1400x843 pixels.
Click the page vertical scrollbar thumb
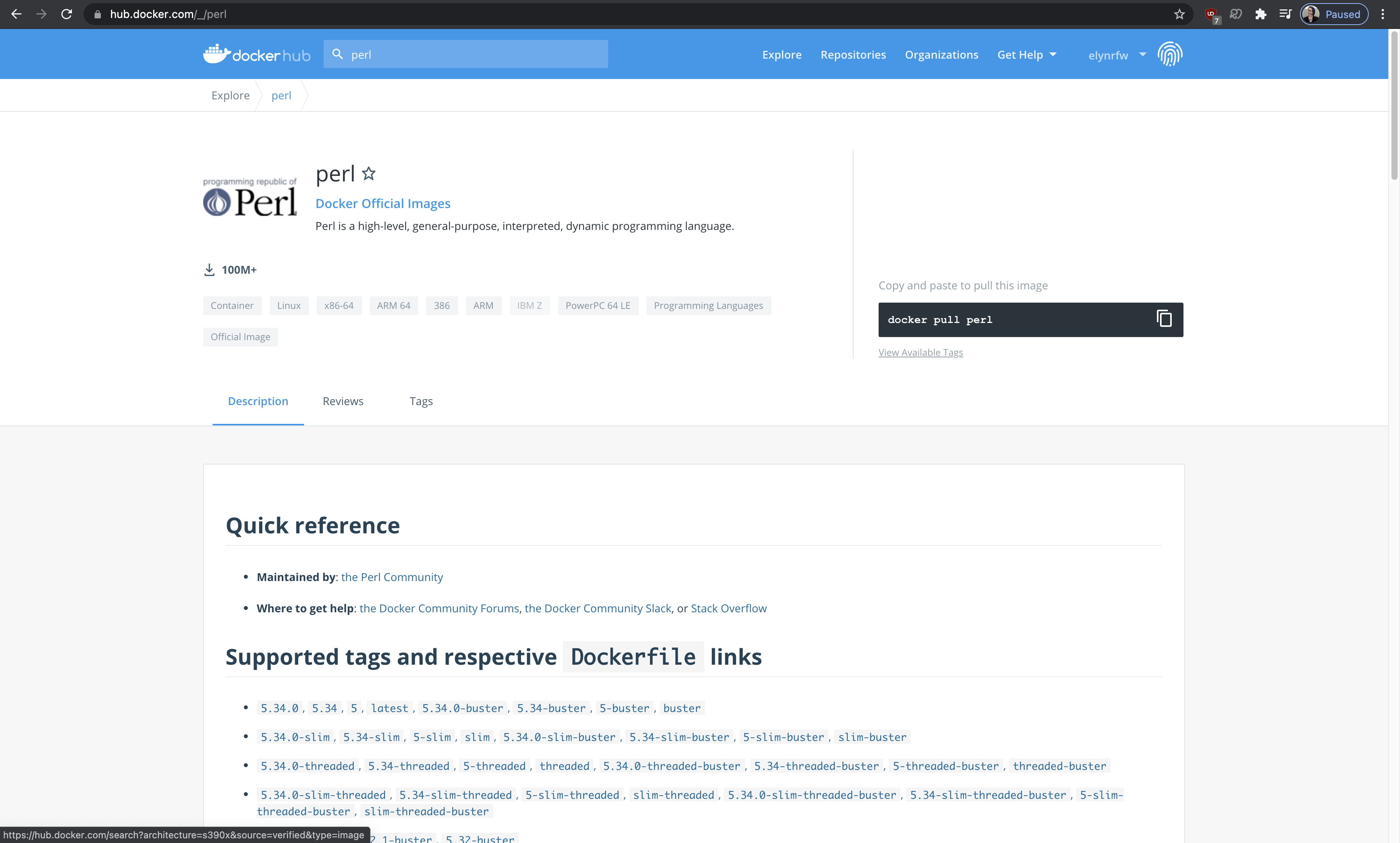(1394, 105)
